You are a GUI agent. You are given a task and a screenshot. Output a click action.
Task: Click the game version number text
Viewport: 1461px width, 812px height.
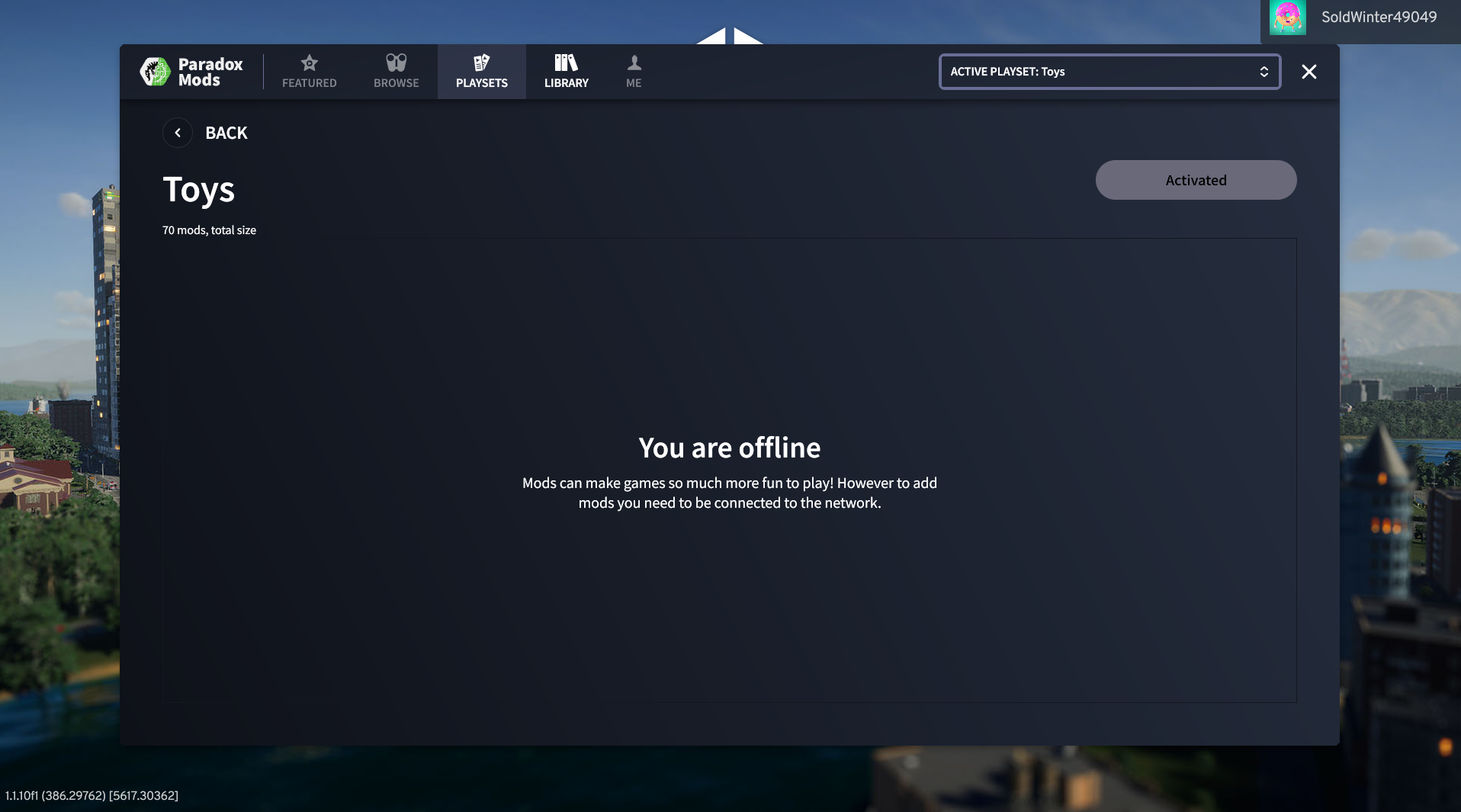click(x=92, y=795)
